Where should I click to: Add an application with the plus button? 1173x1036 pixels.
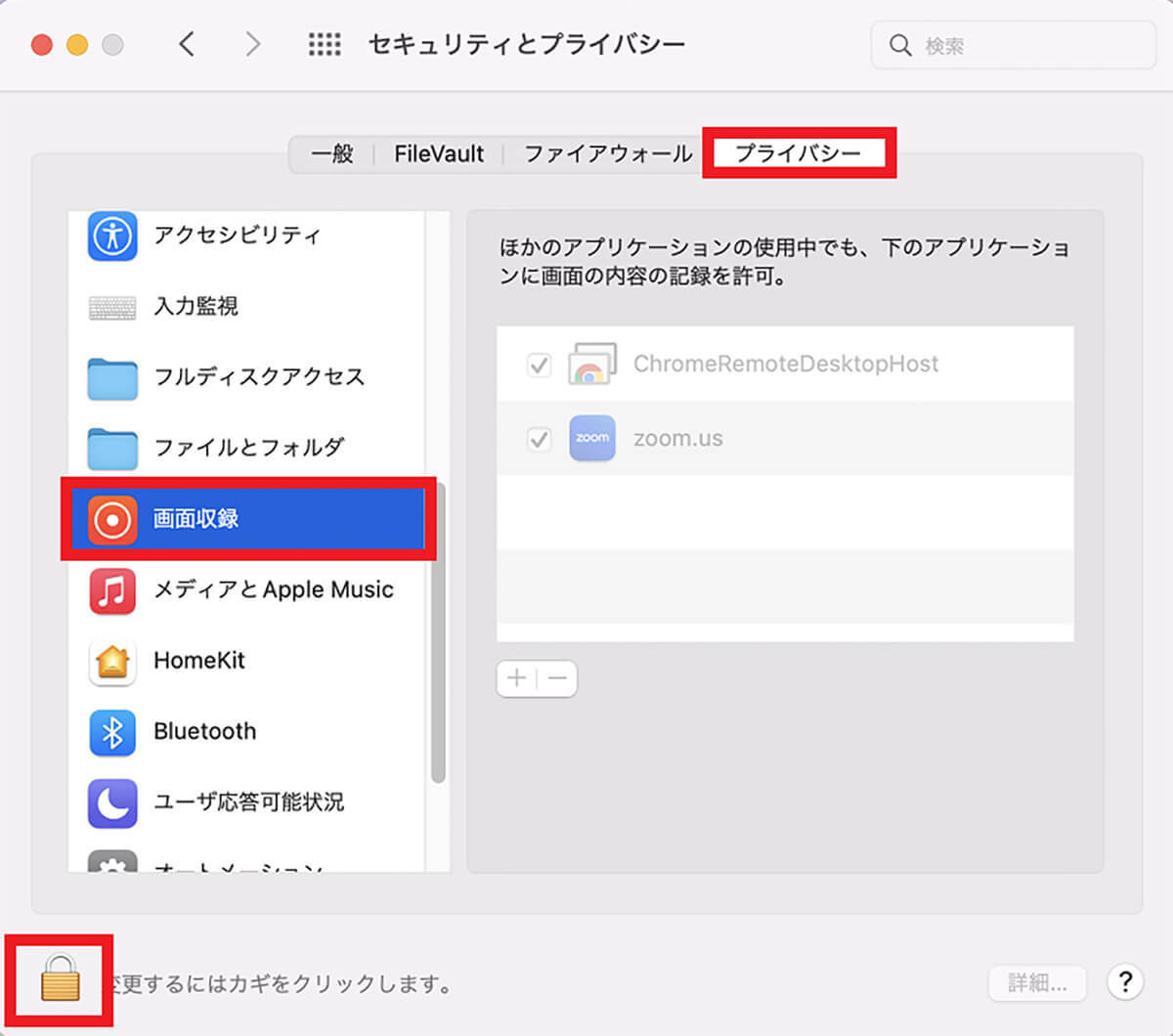pyautogui.click(x=516, y=678)
